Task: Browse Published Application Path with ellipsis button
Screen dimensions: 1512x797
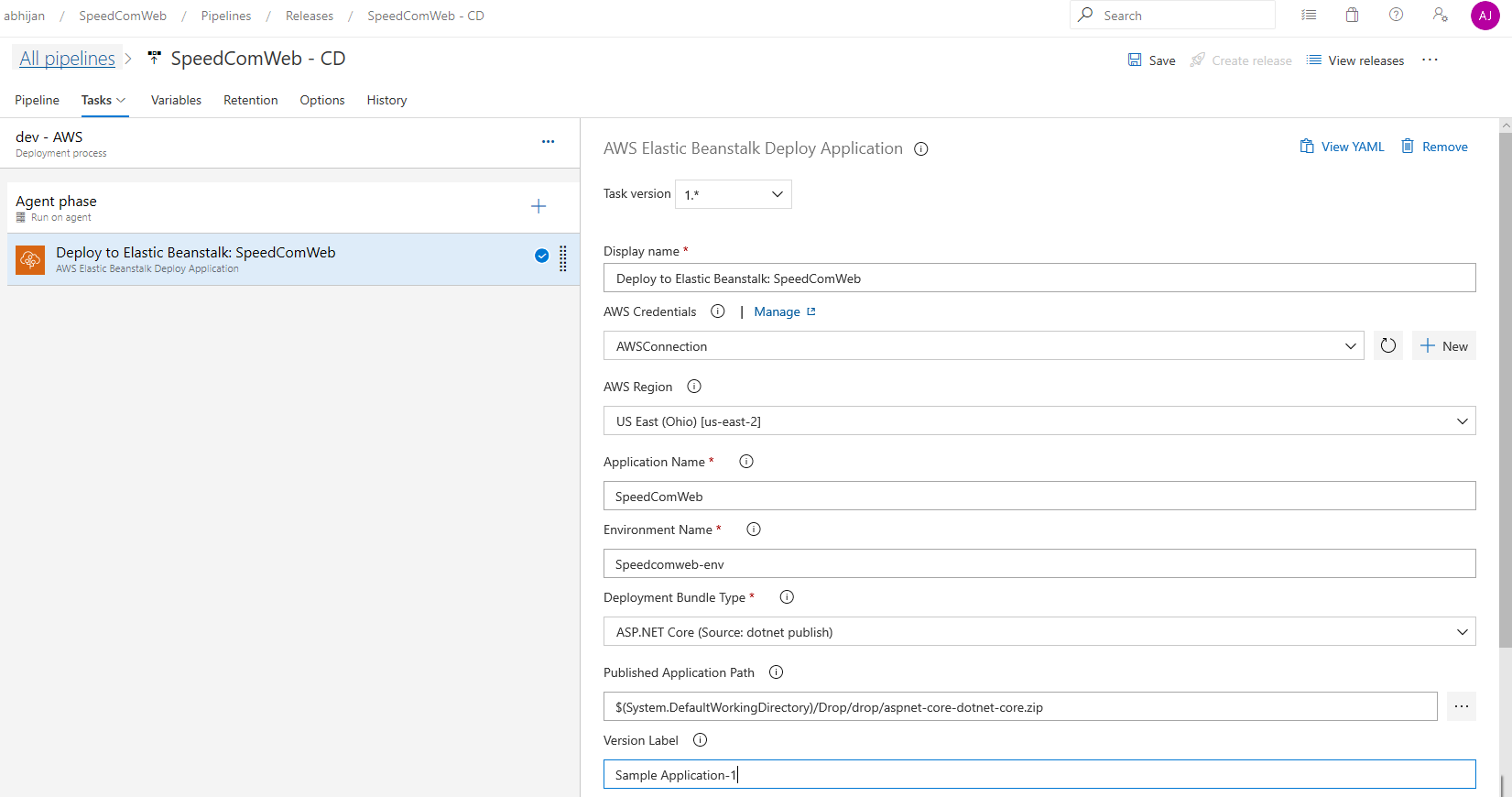Action: click(1461, 706)
